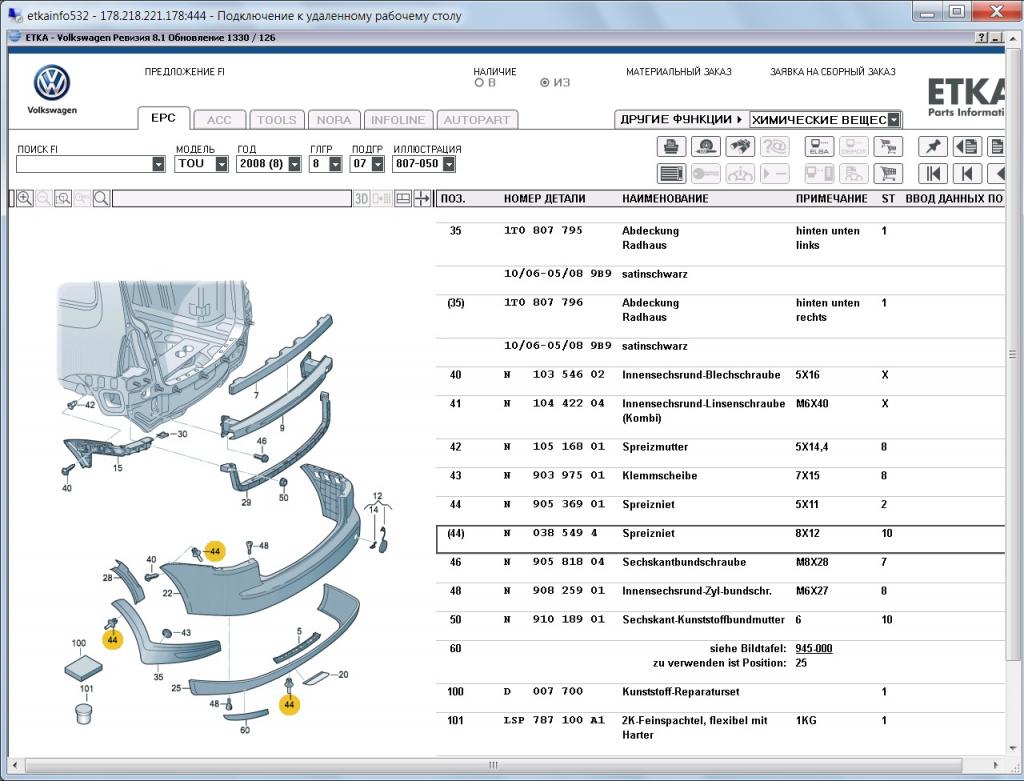Click the 3D view button

pyautogui.click(x=361, y=199)
